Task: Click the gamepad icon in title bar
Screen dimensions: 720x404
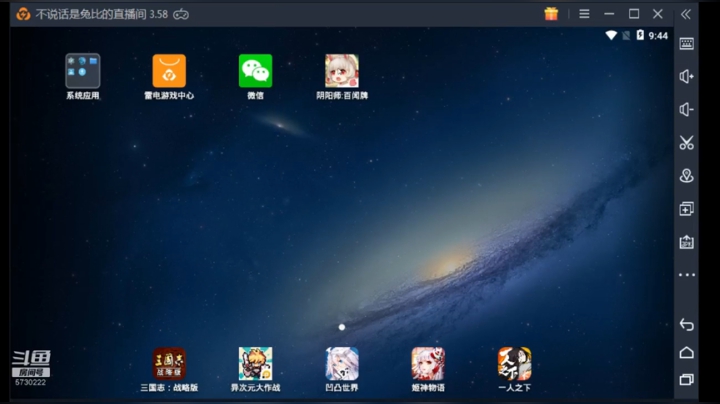Action: [x=180, y=14]
